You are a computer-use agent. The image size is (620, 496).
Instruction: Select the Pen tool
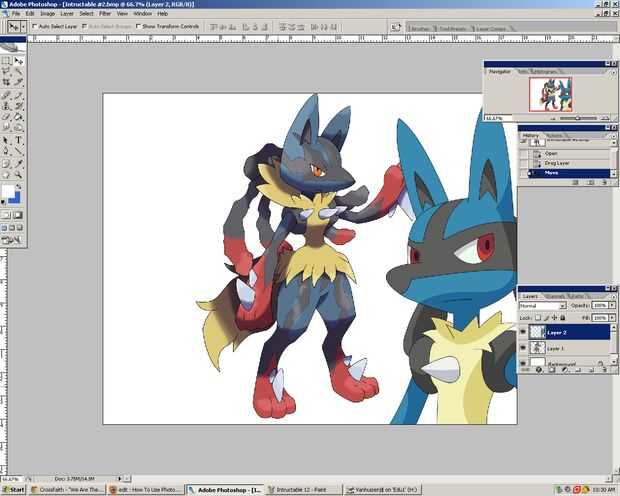click(x=6, y=151)
